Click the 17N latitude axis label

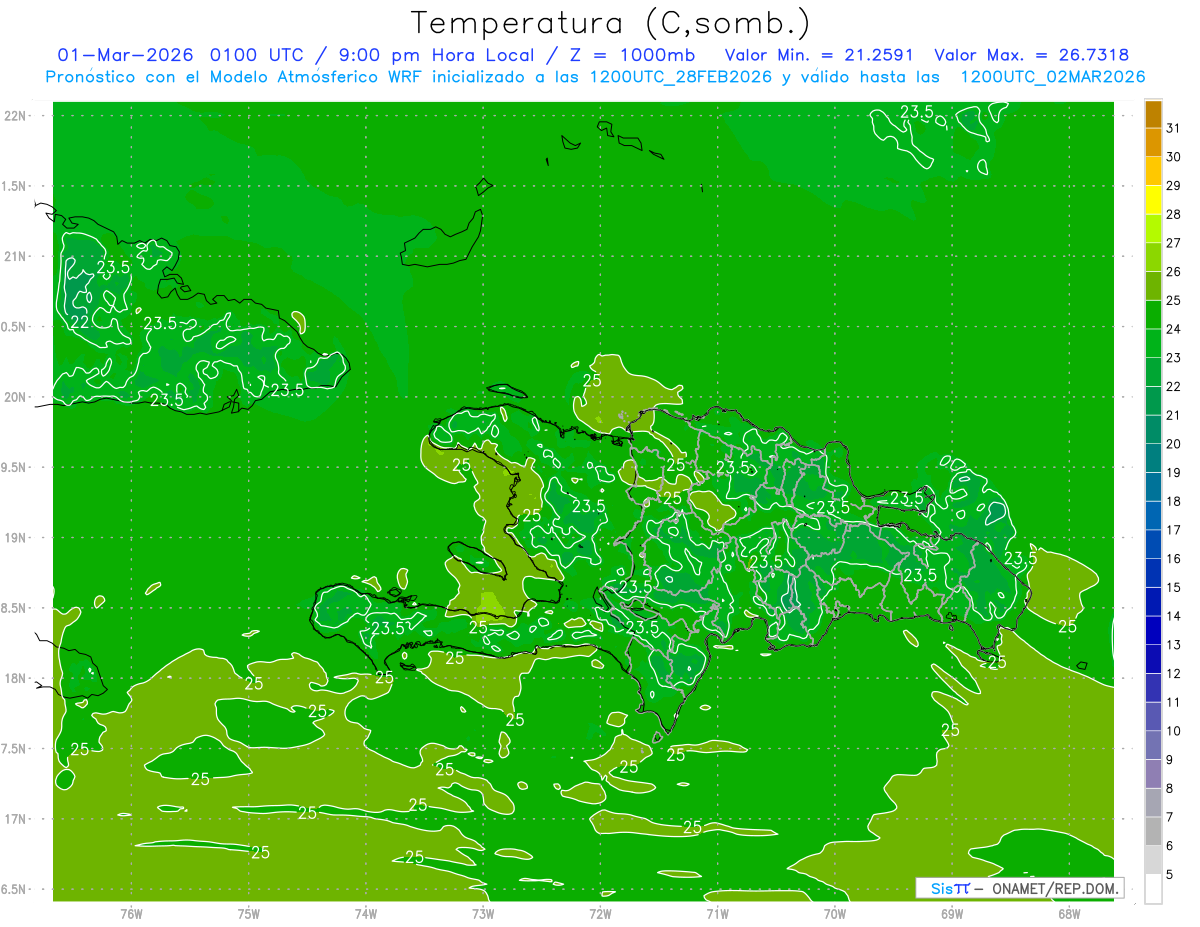pyautogui.click(x=14, y=819)
